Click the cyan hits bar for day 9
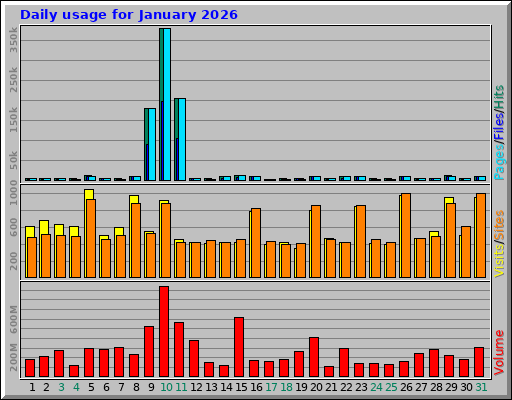 pyautogui.click(x=152, y=144)
